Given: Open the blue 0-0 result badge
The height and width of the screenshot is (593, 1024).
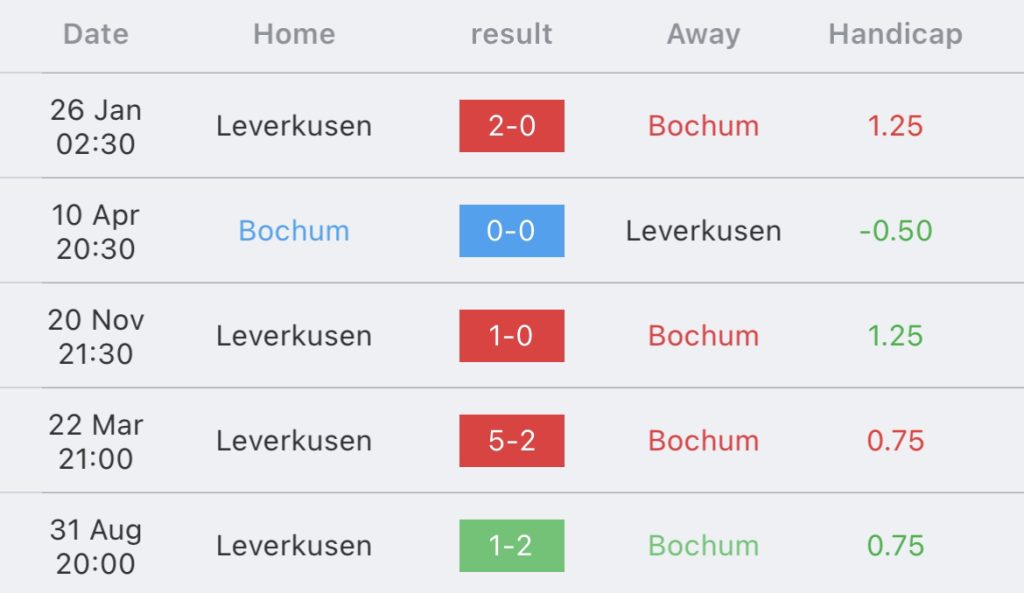Looking at the screenshot, I should (x=511, y=231).
